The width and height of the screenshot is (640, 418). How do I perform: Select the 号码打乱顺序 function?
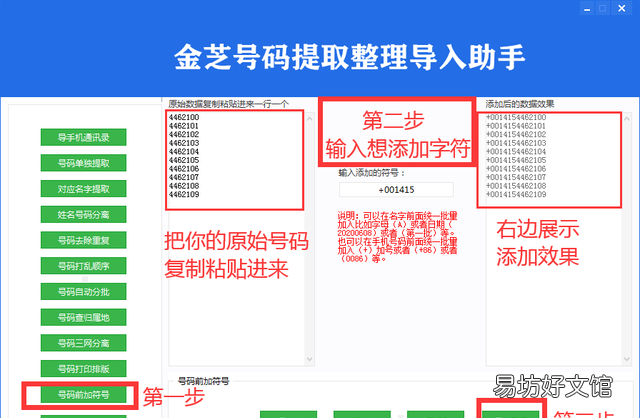click(x=83, y=266)
